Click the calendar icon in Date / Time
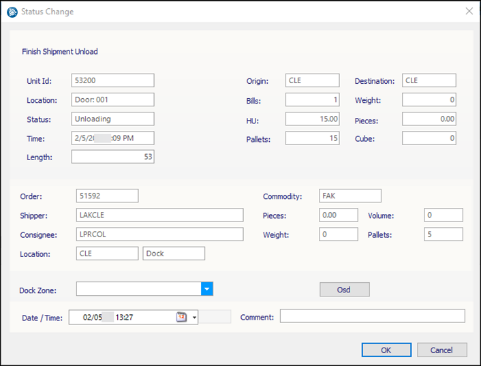Image resolution: width=481 pixels, height=366 pixels. point(181,317)
